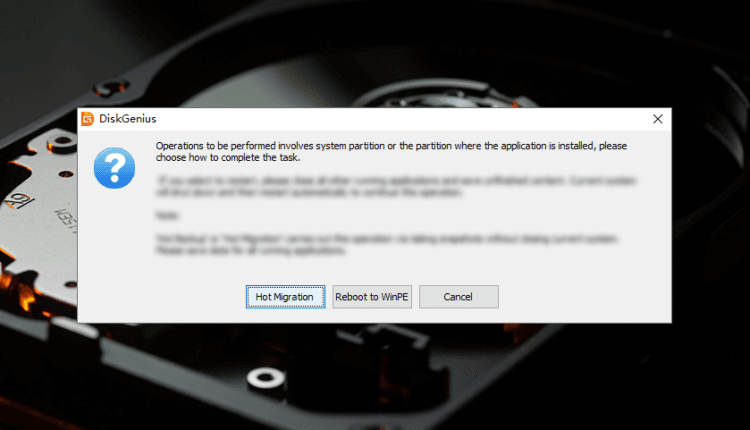Click the small screw above the dialog's left corner
Image resolution: width=750 pixels, height=430 pixels.
pyautogui.click(x=111, y=88)
